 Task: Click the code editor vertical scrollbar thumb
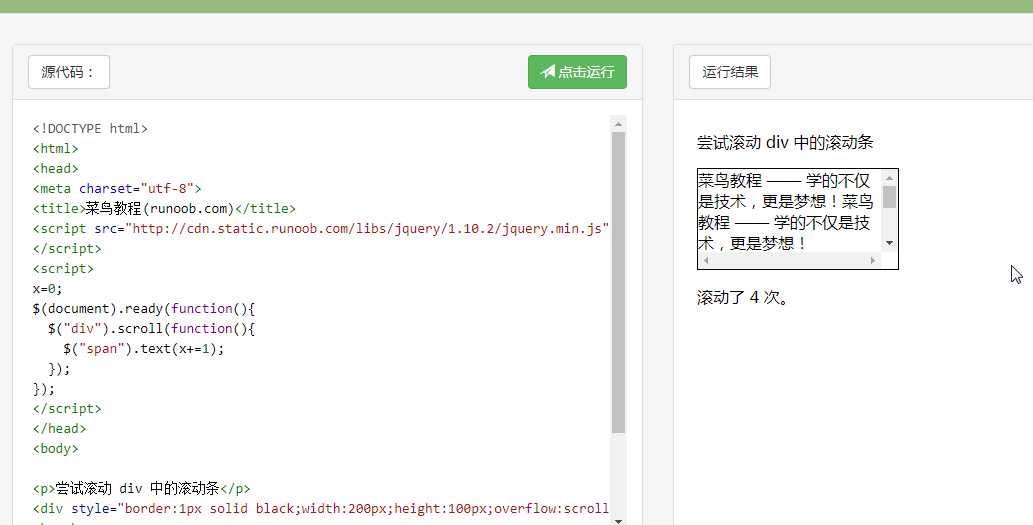tap(618, 282)
